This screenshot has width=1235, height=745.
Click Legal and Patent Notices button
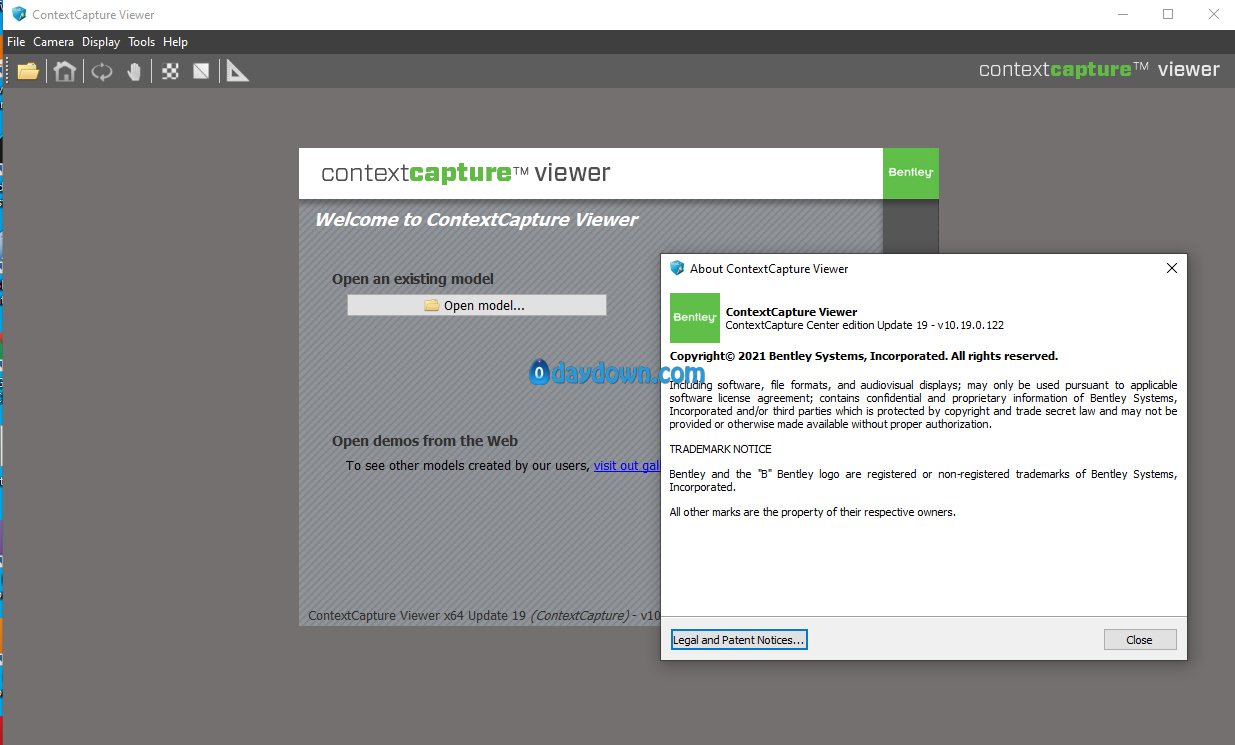tap(739, 640)
